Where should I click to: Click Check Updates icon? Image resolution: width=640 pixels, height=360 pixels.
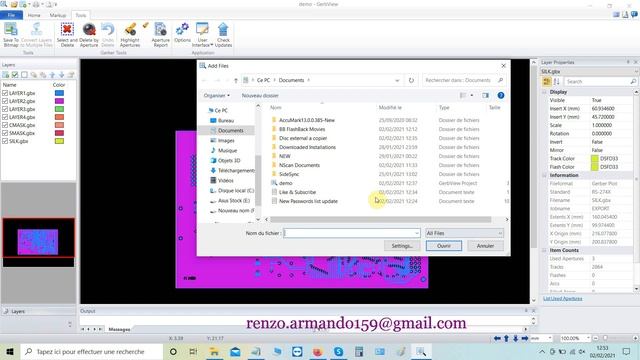click(223, 35)
